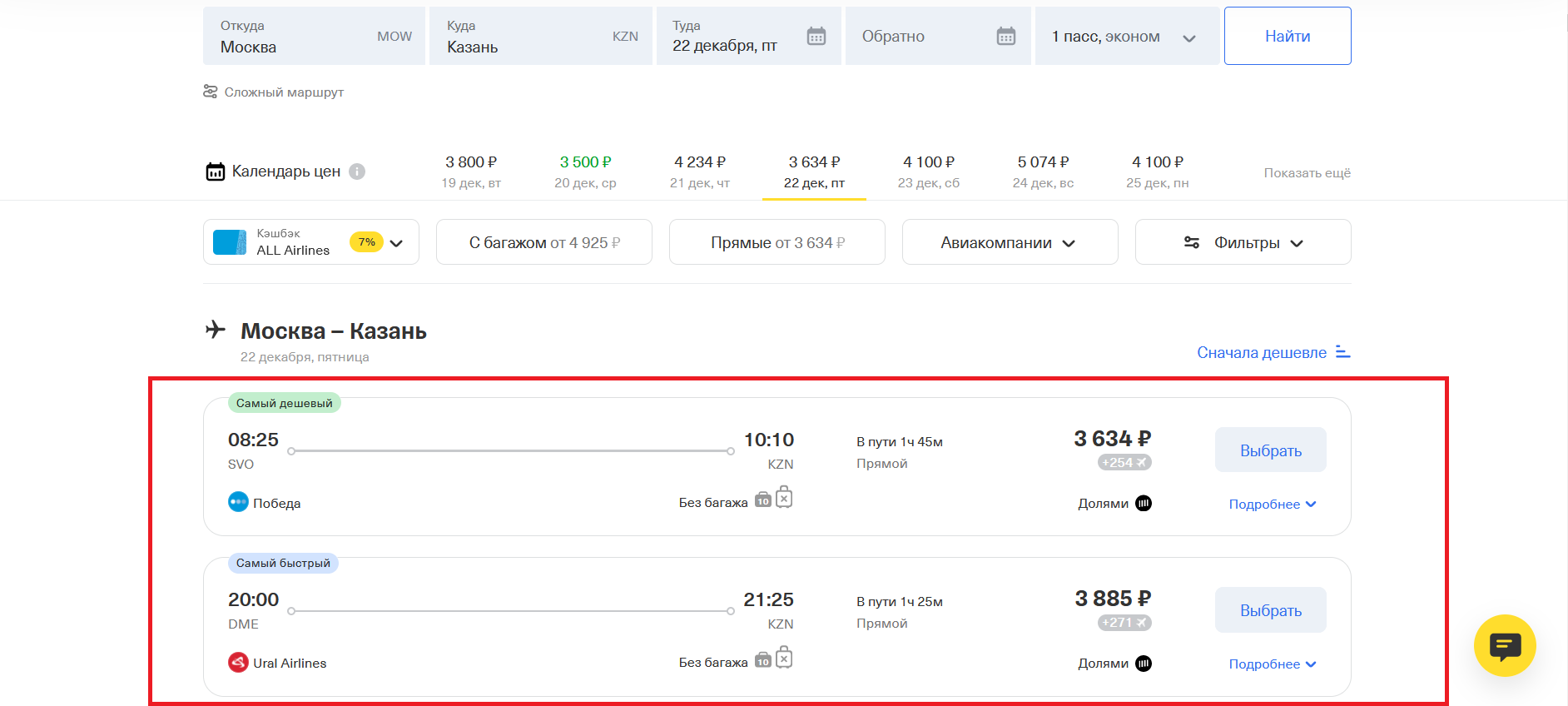The width and height of the screenshot is (1568, 706).
Task: Select 20 дек price 3 500 ₽ tab
Action: pyautogui.click(x=585, y=172)
